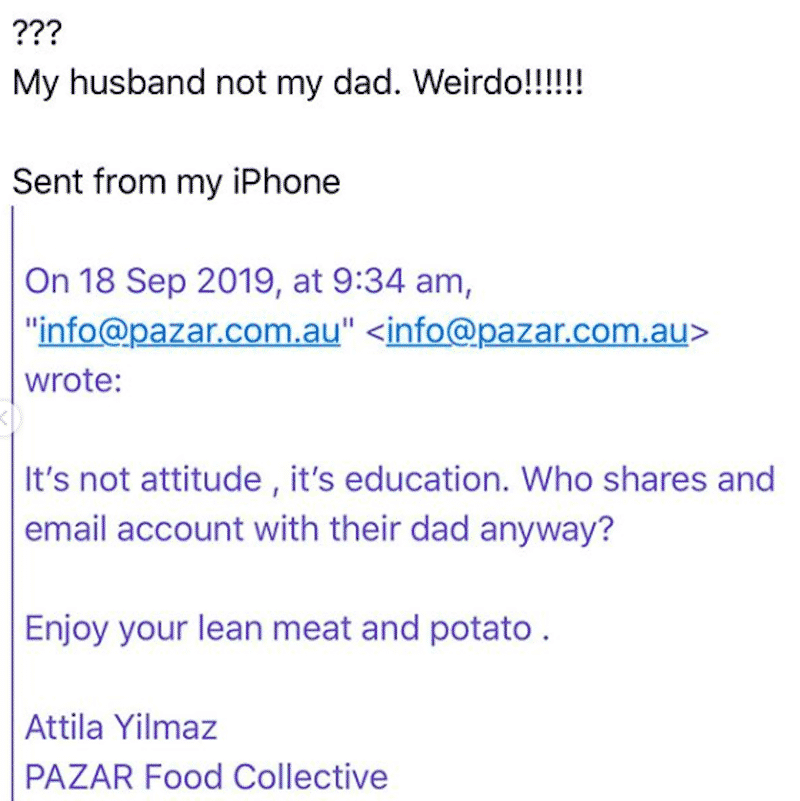Screen dimensions: 800x801
Task: Click the word 'iPhone' in the signature
Action: pyautogui.click(x=287, y=181)
